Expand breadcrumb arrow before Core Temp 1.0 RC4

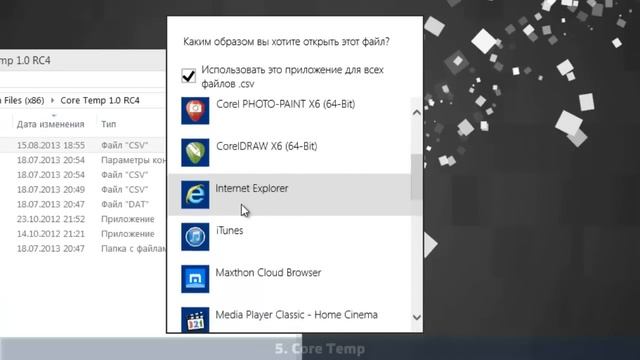tap(52, 100)
